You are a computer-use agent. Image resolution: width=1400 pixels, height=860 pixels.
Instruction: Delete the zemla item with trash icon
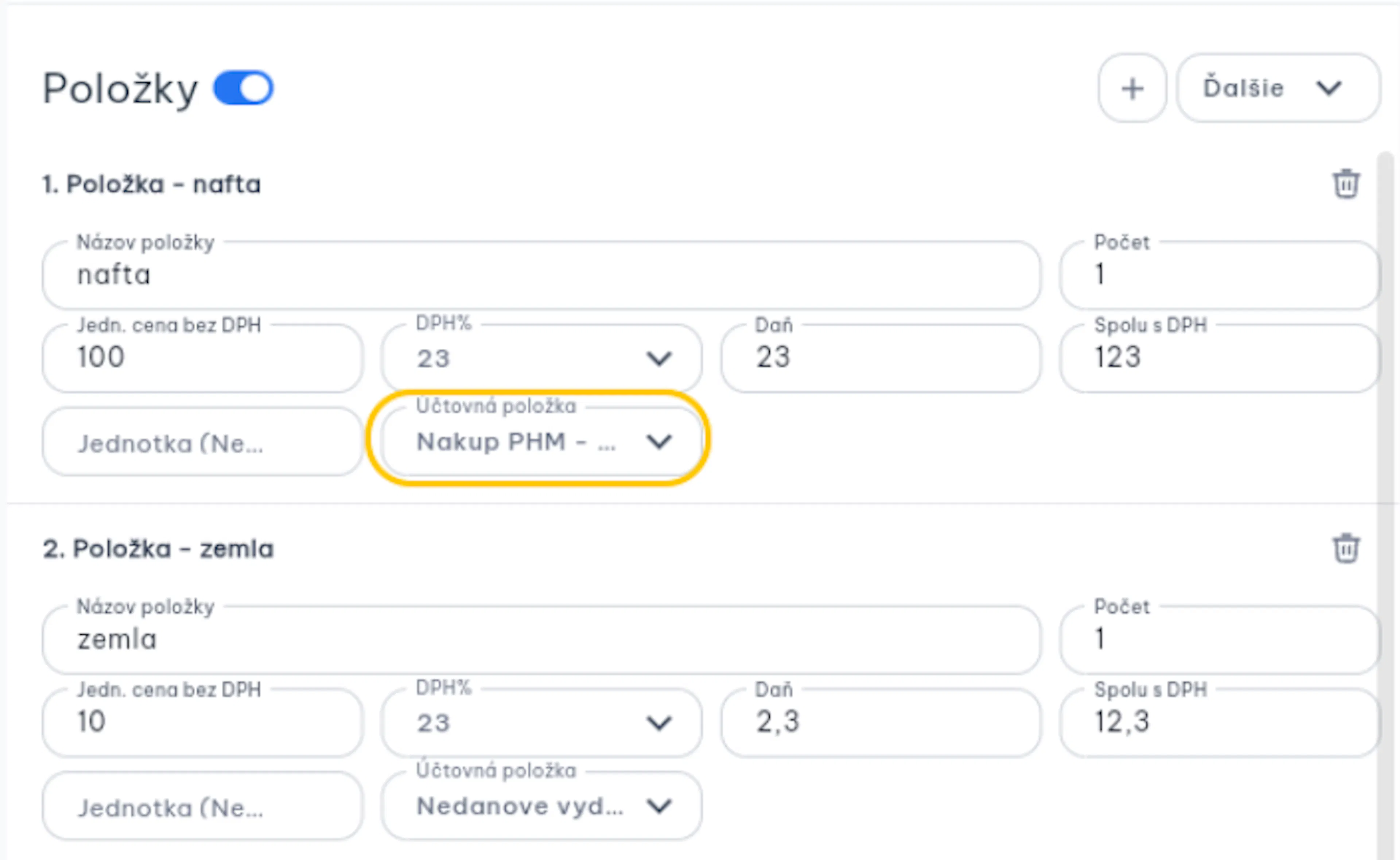(x=1346, y=548)
